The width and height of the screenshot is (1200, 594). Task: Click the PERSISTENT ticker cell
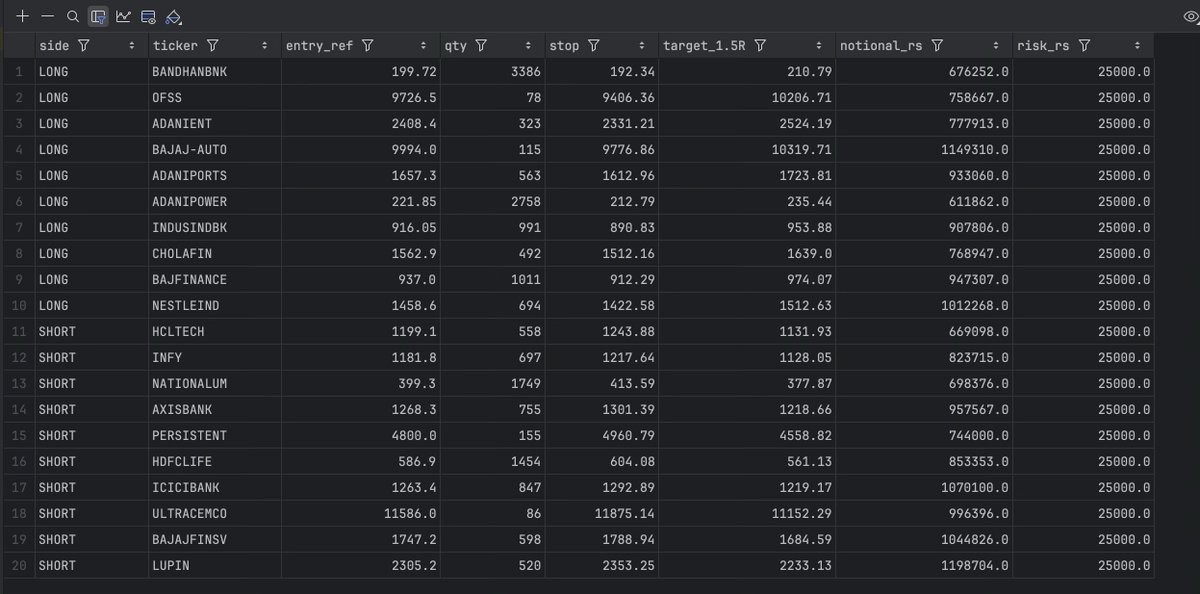213,436
